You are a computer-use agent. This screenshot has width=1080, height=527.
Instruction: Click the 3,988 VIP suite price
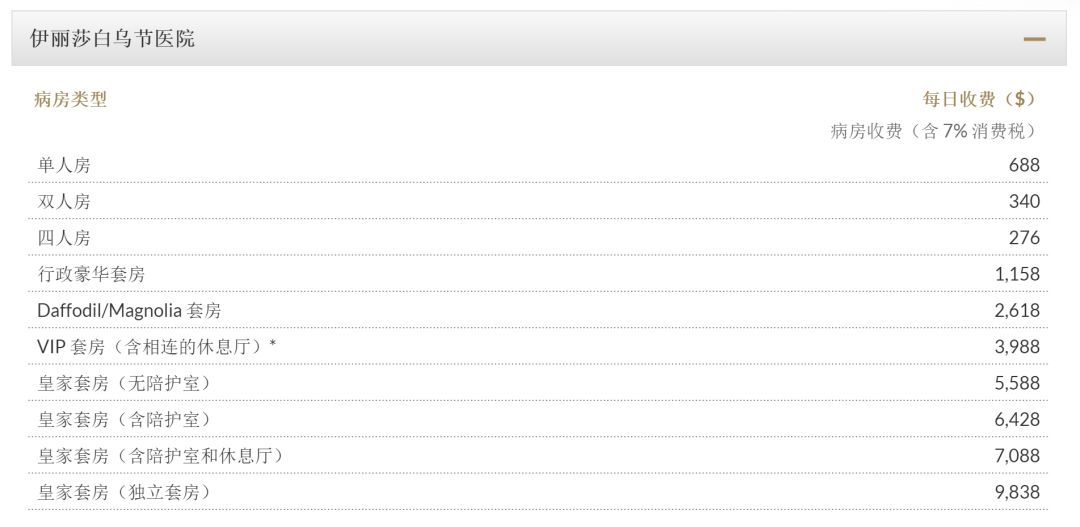click(x=1017, y=347)
